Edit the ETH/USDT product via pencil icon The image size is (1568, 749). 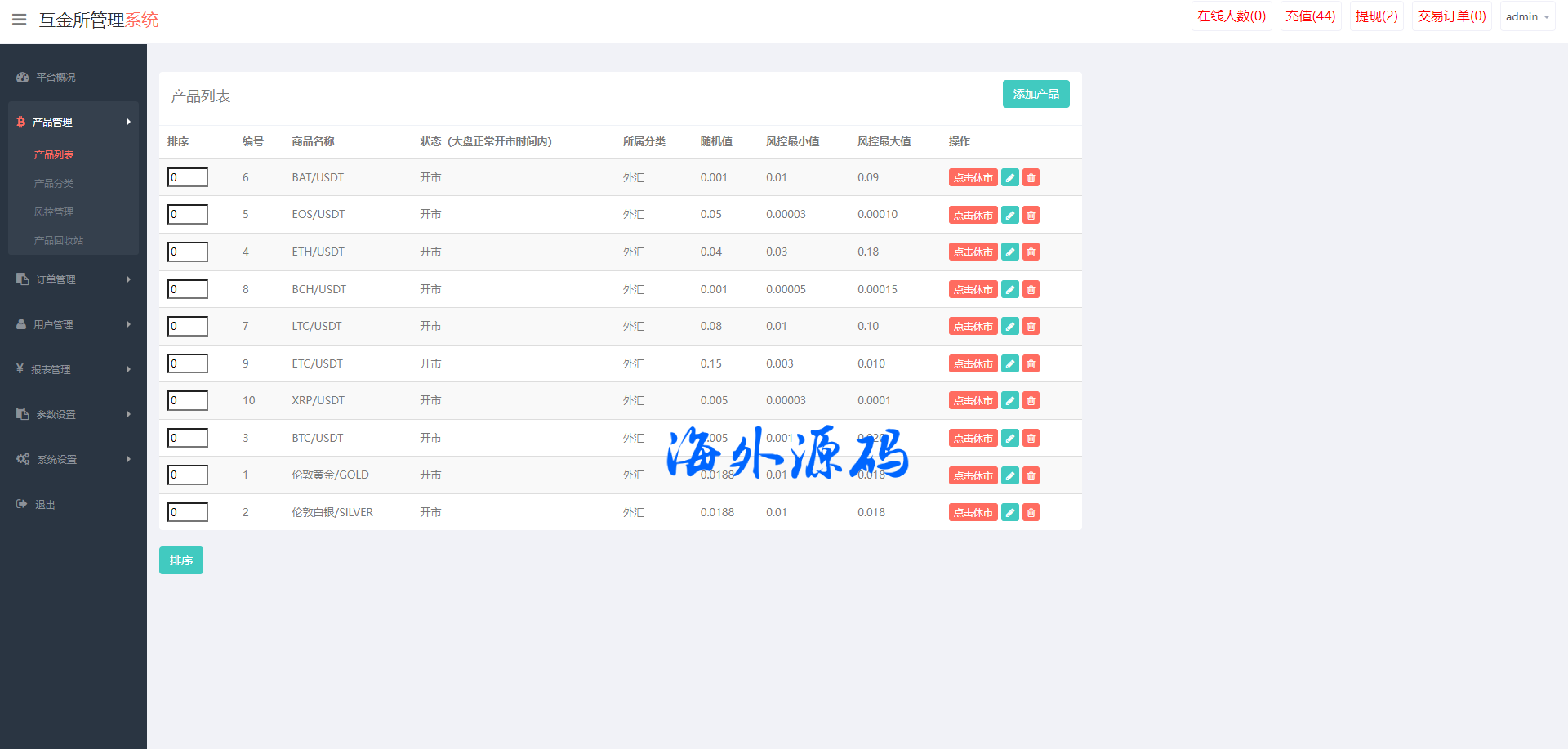[x=1010, y=252]
